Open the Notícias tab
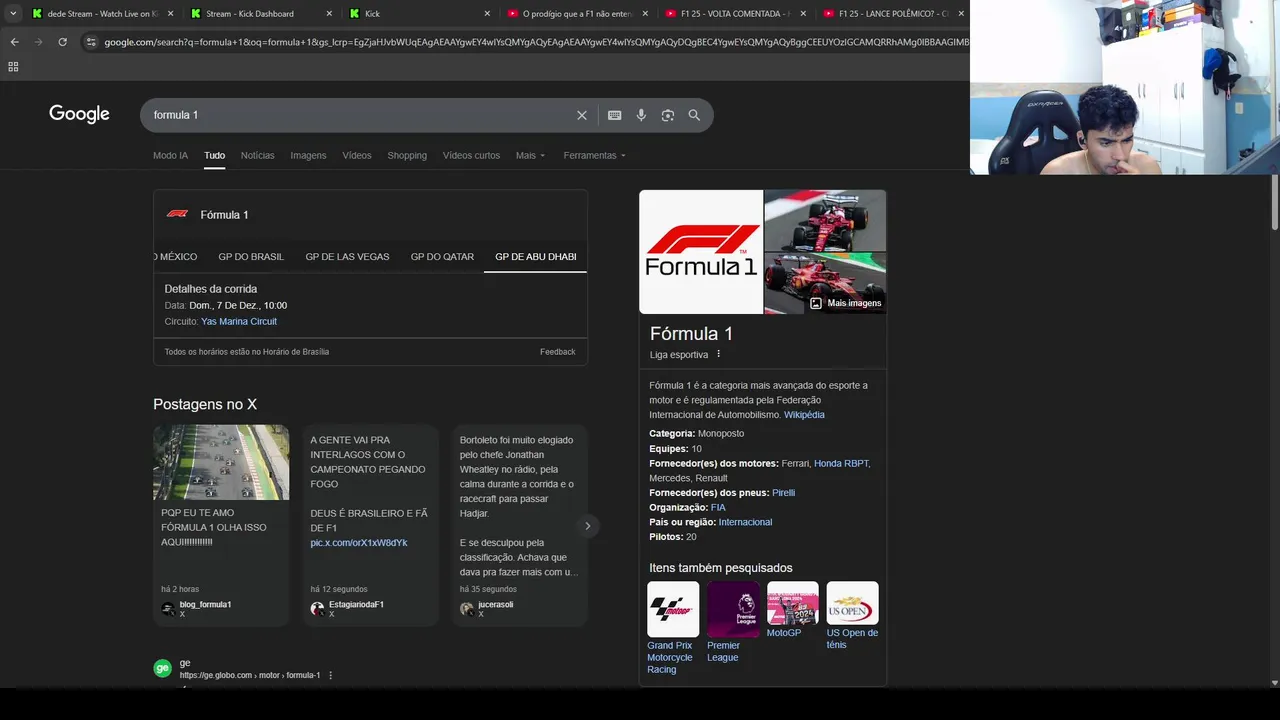 257,155
